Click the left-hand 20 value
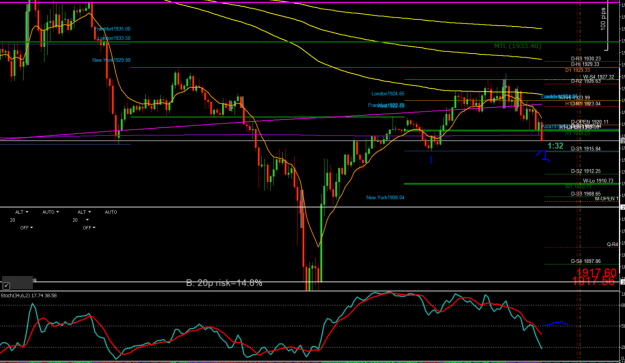 [13, 220]
